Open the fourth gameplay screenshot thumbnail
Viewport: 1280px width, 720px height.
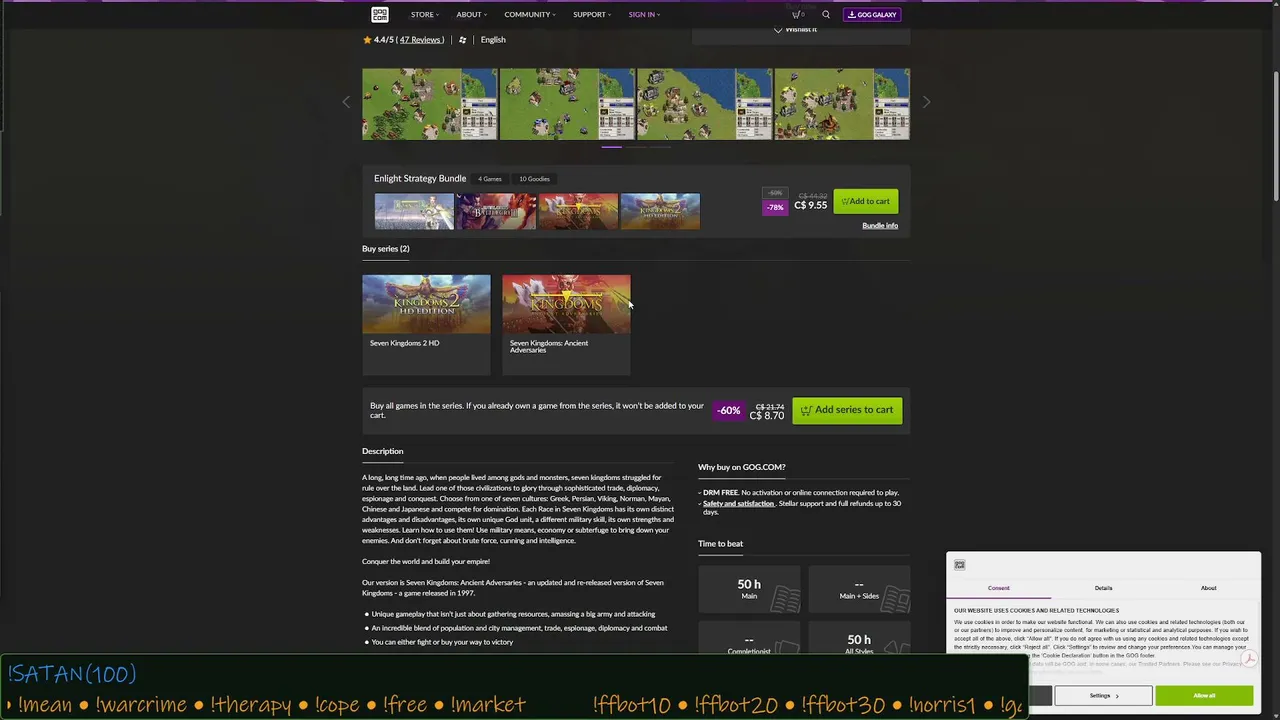coord(842,104)
